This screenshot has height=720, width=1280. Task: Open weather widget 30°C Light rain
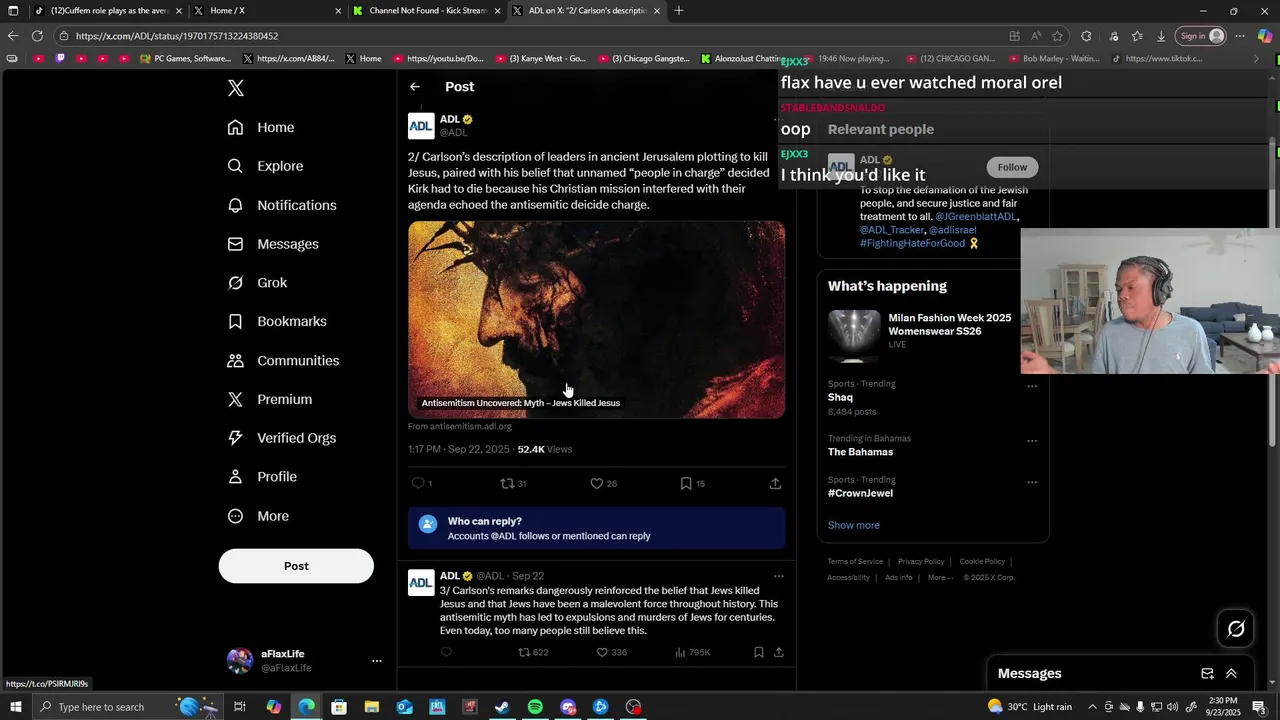pyautogui.click(x=1030, y=707)
